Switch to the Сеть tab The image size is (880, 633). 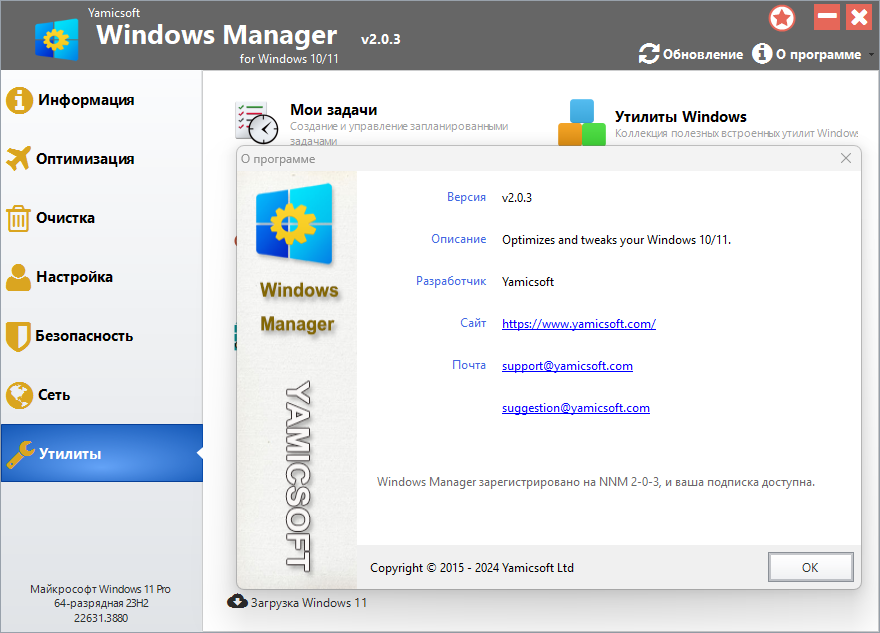102,395
